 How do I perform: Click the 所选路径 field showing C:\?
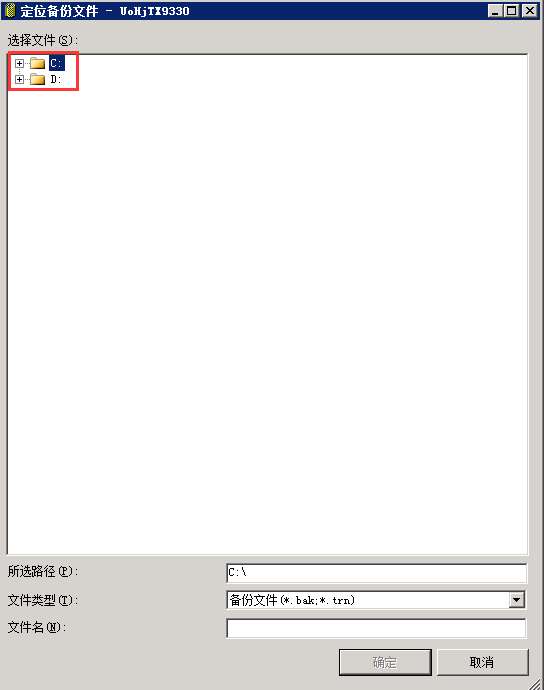tap(376, 573)
